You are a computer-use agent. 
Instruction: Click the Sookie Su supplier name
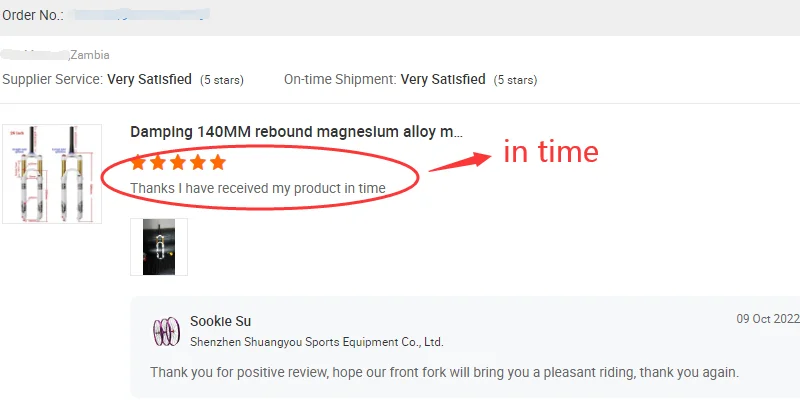point(220,321)
